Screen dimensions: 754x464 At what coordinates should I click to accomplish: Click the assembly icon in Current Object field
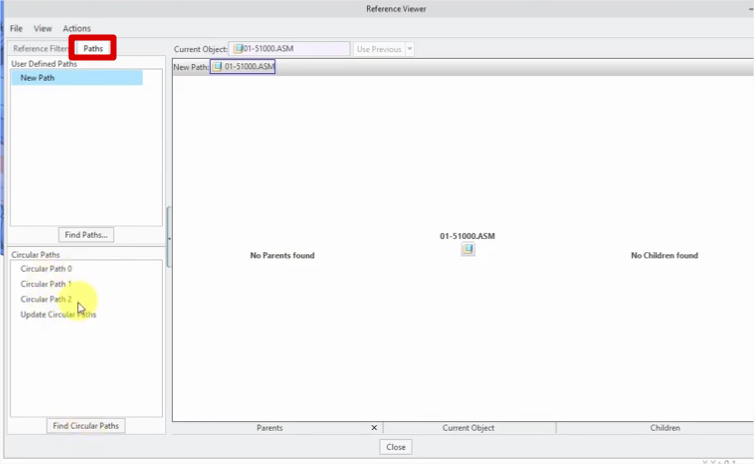click(x=238, y=48)
